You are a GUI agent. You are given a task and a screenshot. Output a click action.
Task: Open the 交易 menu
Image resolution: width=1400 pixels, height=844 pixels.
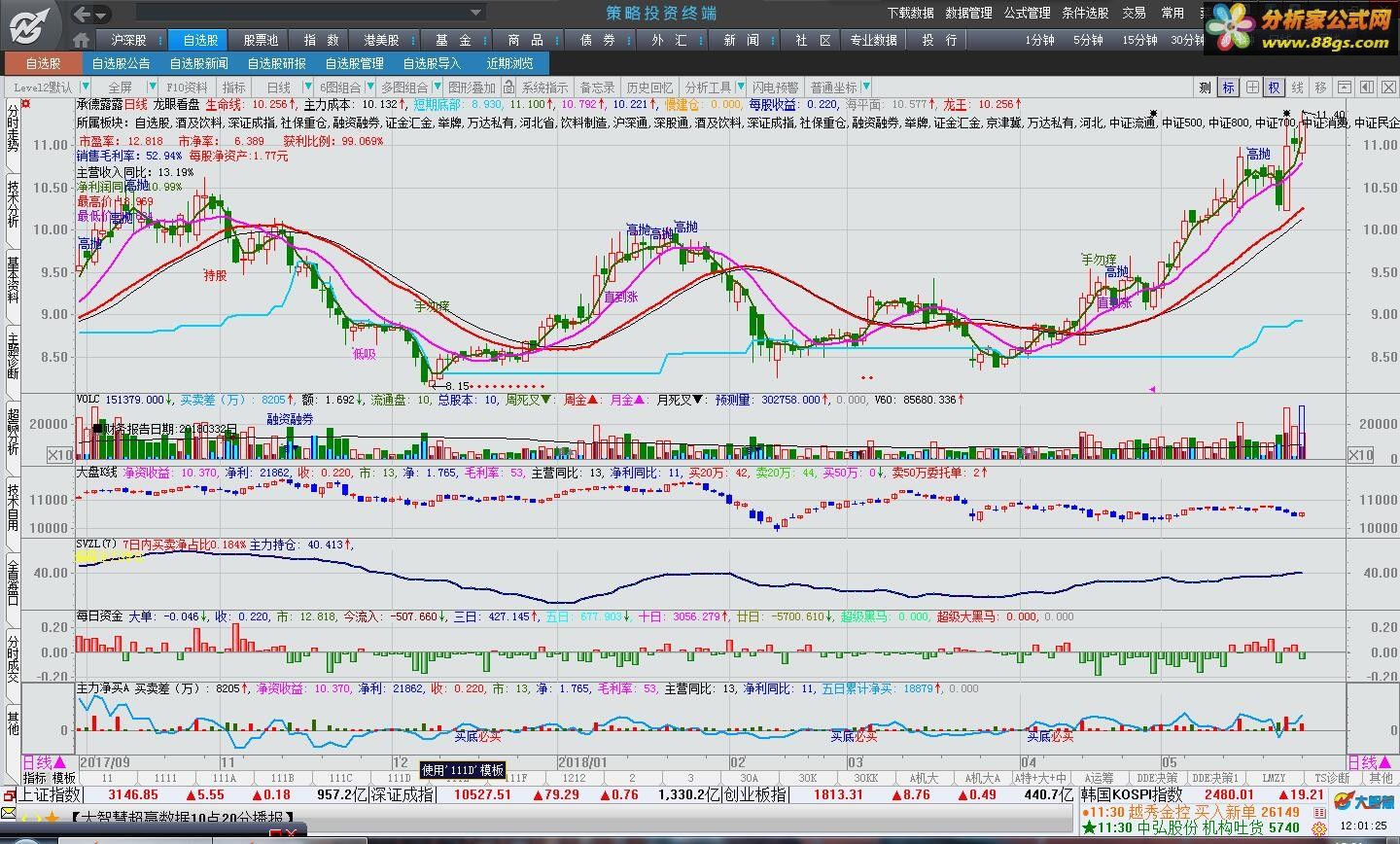click(1134, 14)
